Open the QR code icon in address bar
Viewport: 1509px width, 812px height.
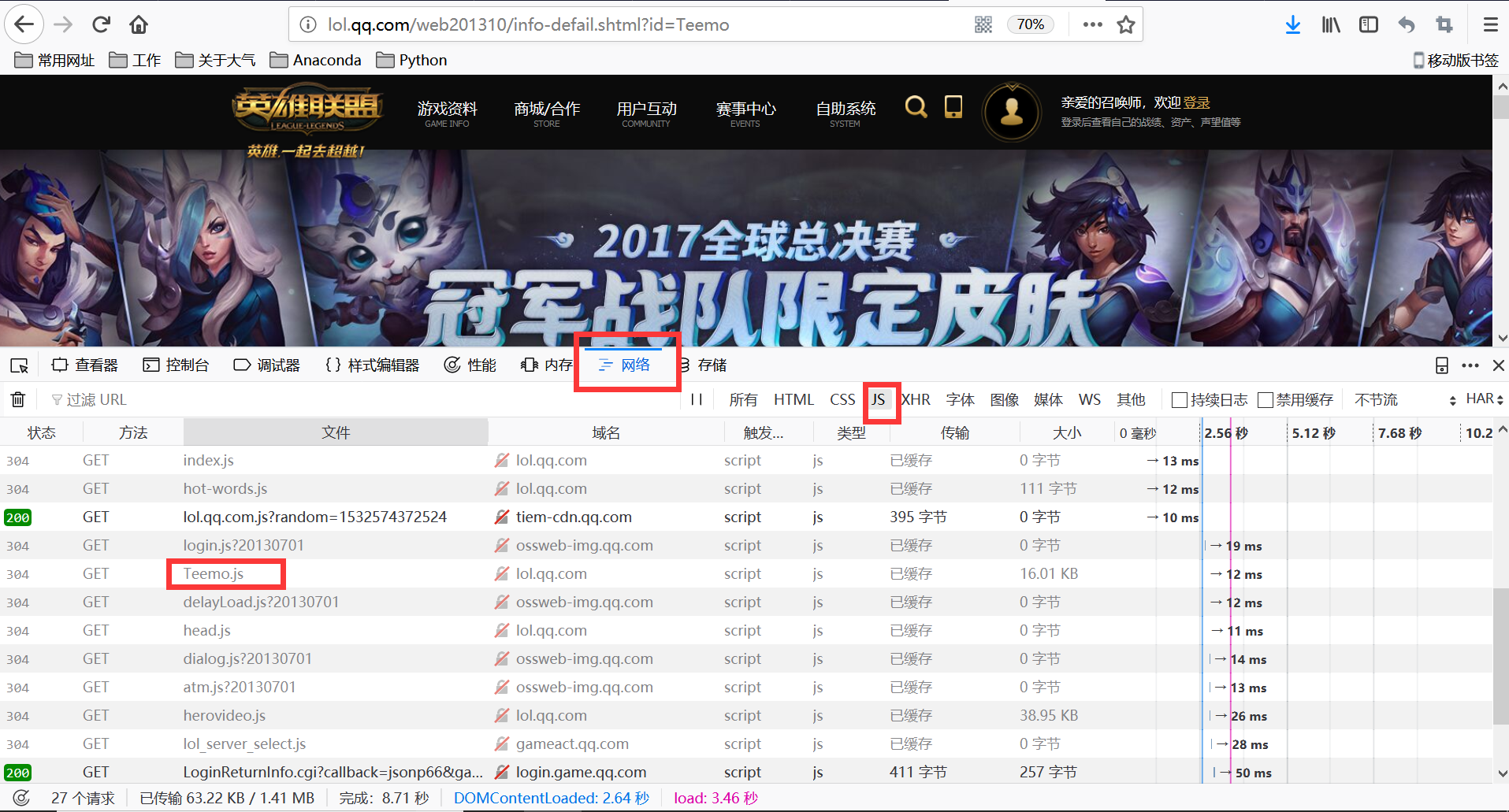click(983, 24)
